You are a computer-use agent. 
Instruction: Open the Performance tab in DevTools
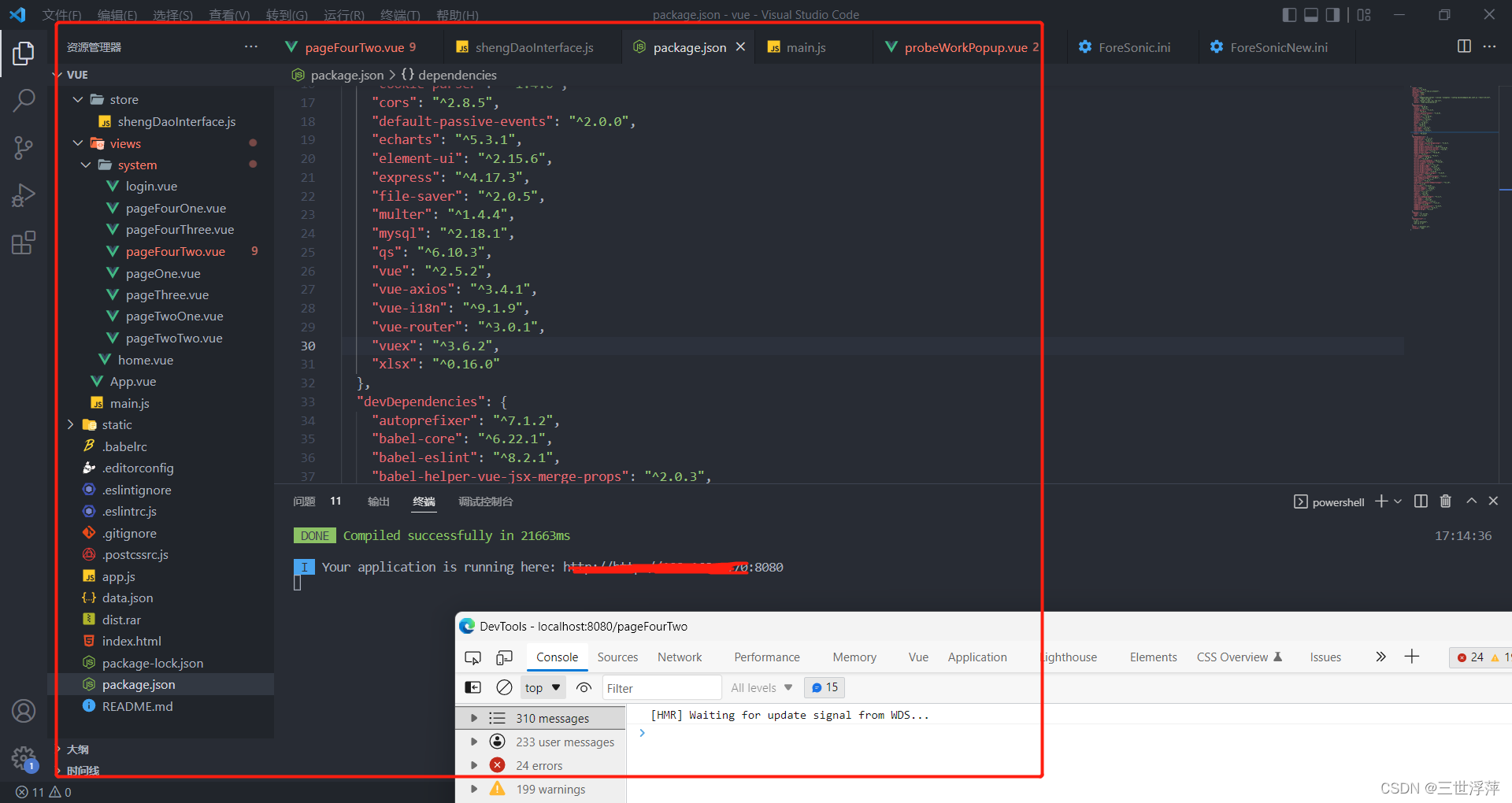[766, 657]
